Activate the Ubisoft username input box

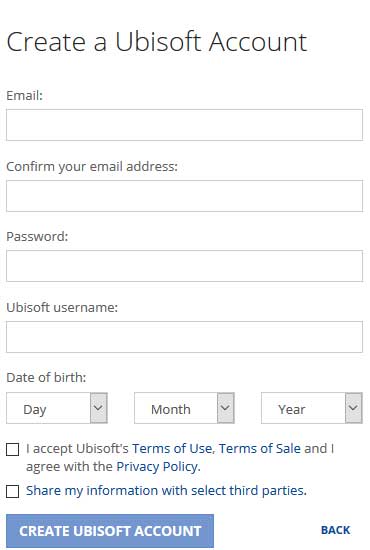pyautogui.click(x=184, y=337)
